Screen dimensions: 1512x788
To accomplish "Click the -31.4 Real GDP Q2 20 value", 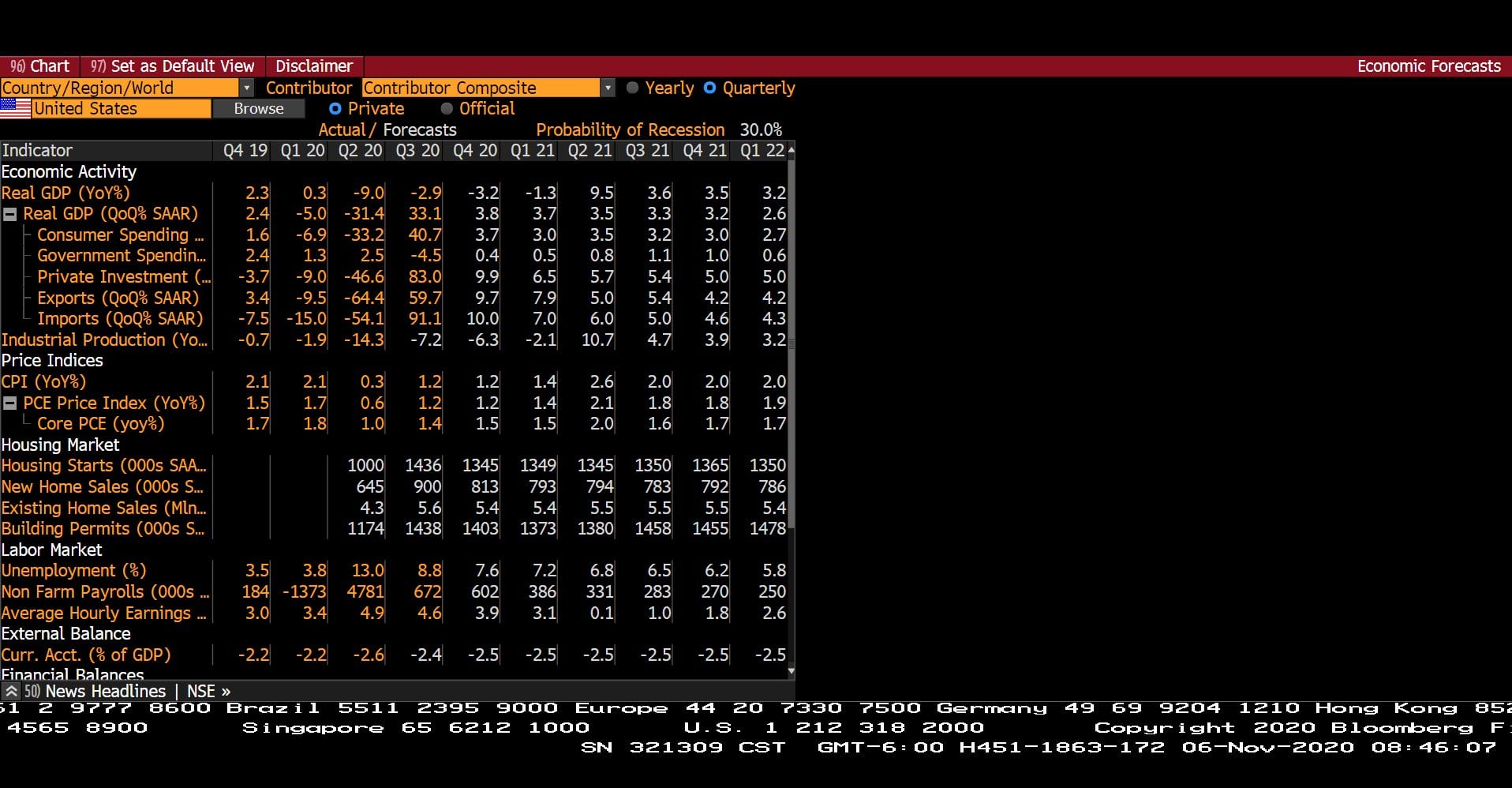I will click(x=364, y=214).
